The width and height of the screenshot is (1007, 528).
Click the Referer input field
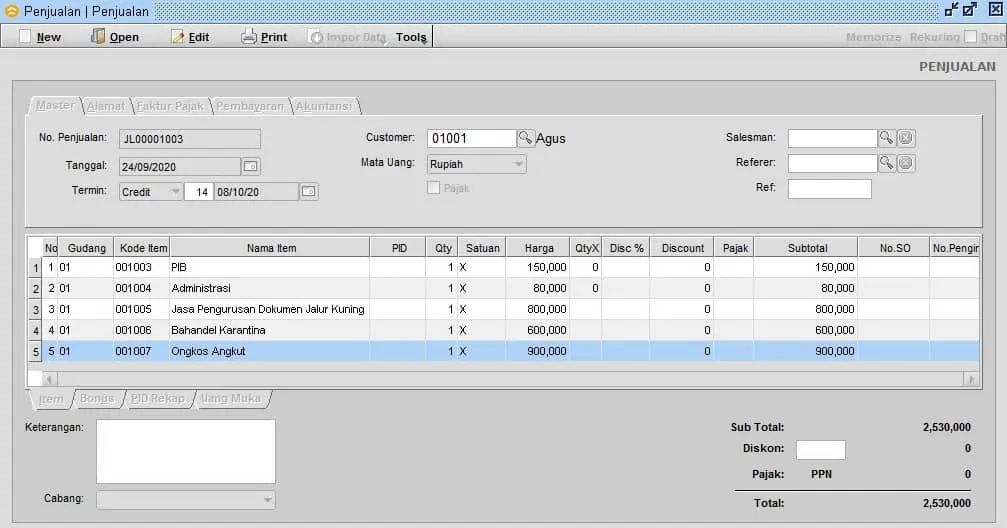coord(832,163)
